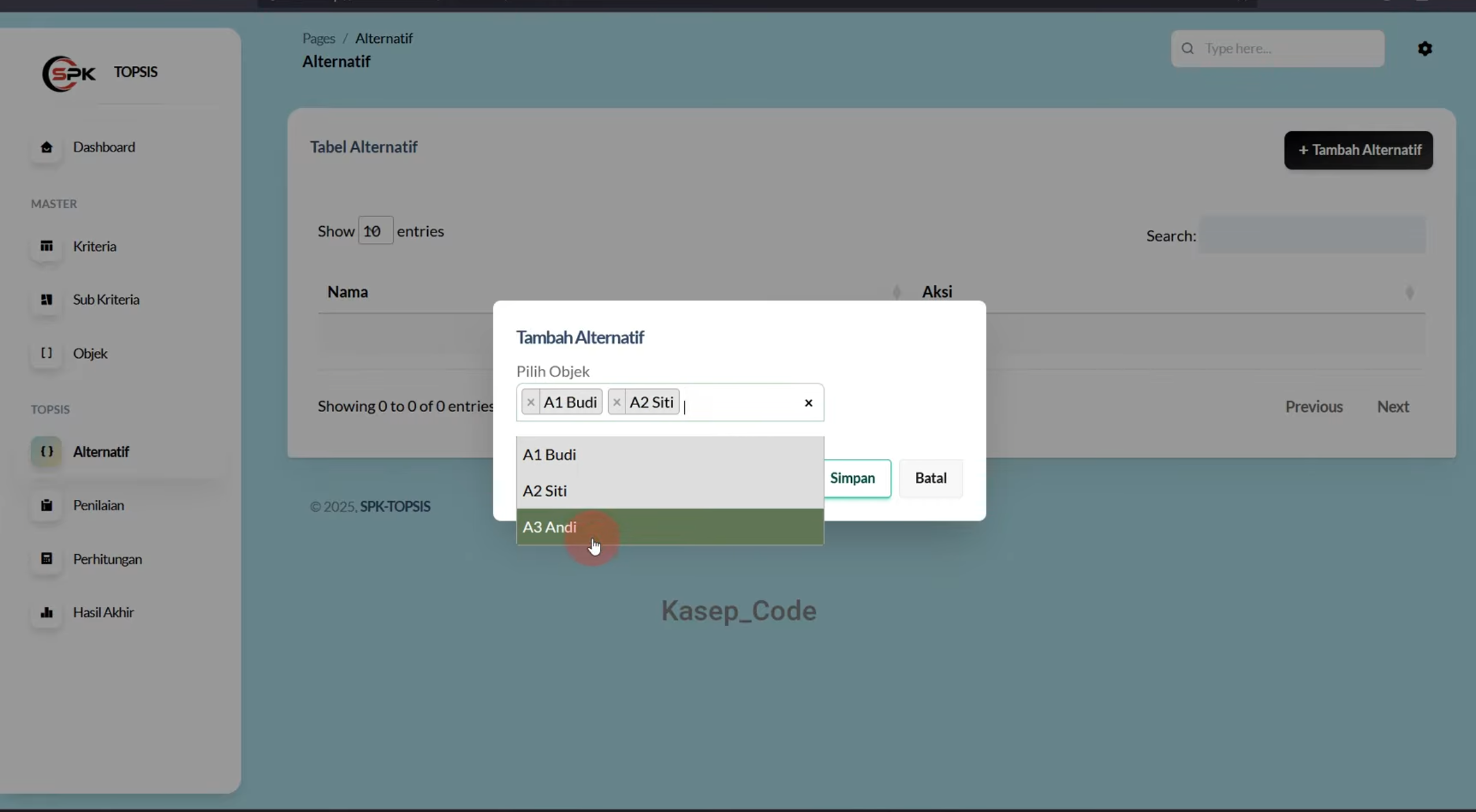Click the Hasil Akhir chart icon
The width and height of the screenshot is (1476, 812).
[46, 612]
